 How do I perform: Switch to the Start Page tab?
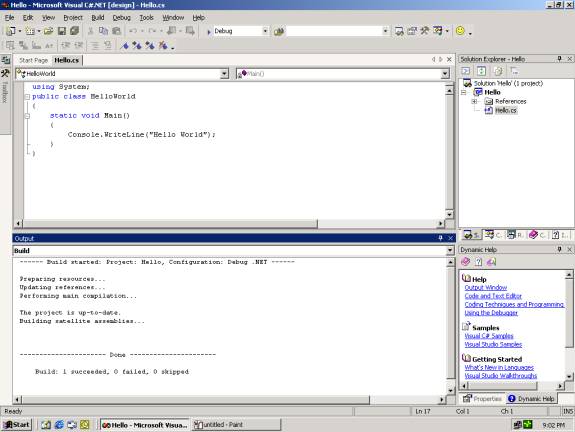coord(33,61)
